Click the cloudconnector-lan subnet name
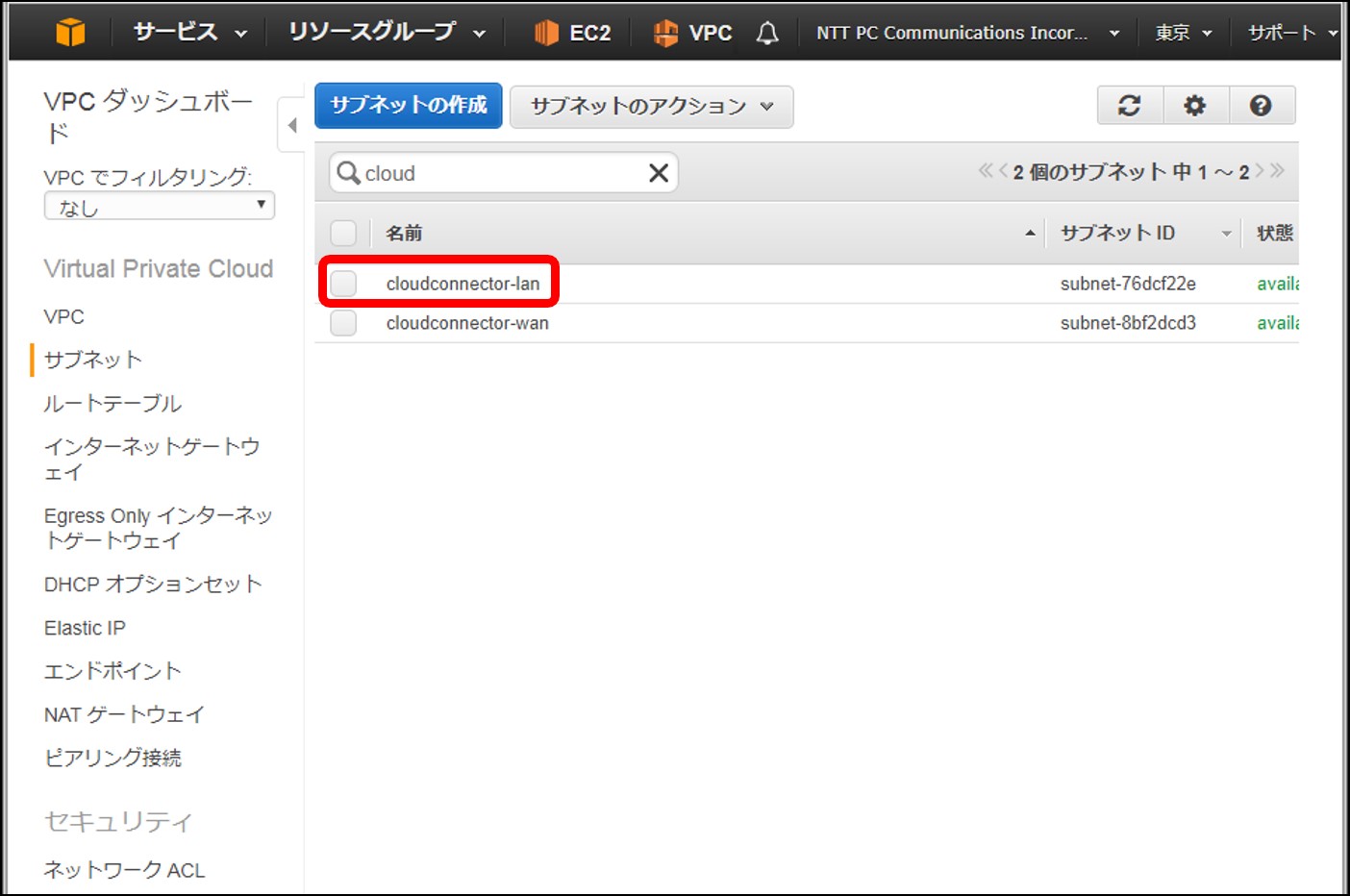 pos(462,284)
